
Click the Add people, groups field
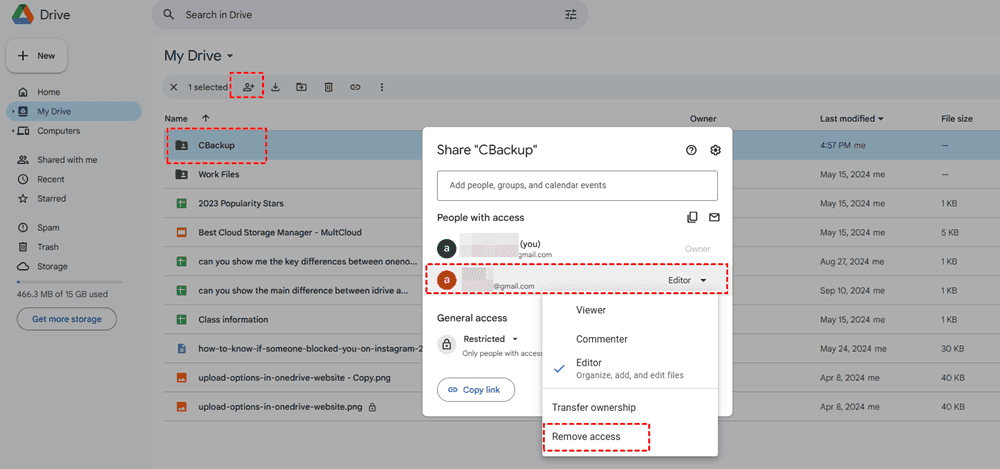pos(577,186)
